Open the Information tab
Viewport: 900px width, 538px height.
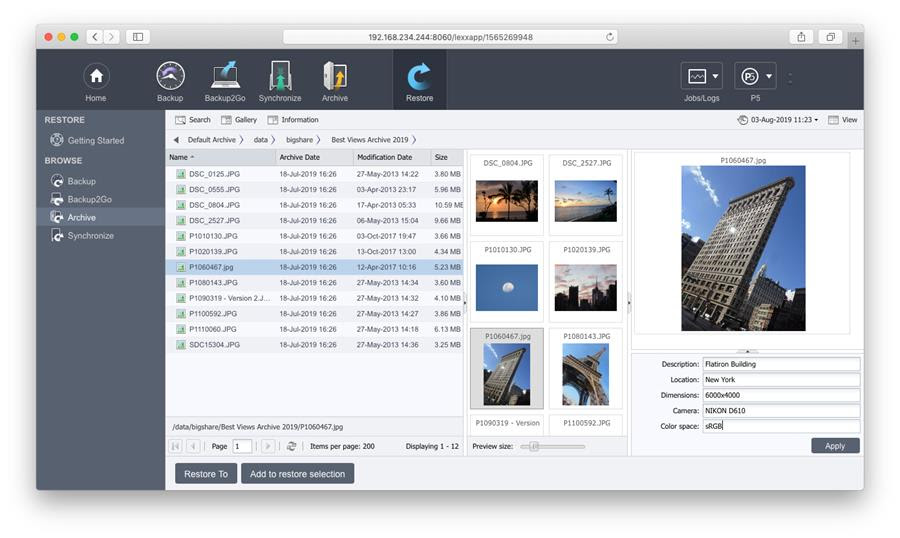coord(293,120)
